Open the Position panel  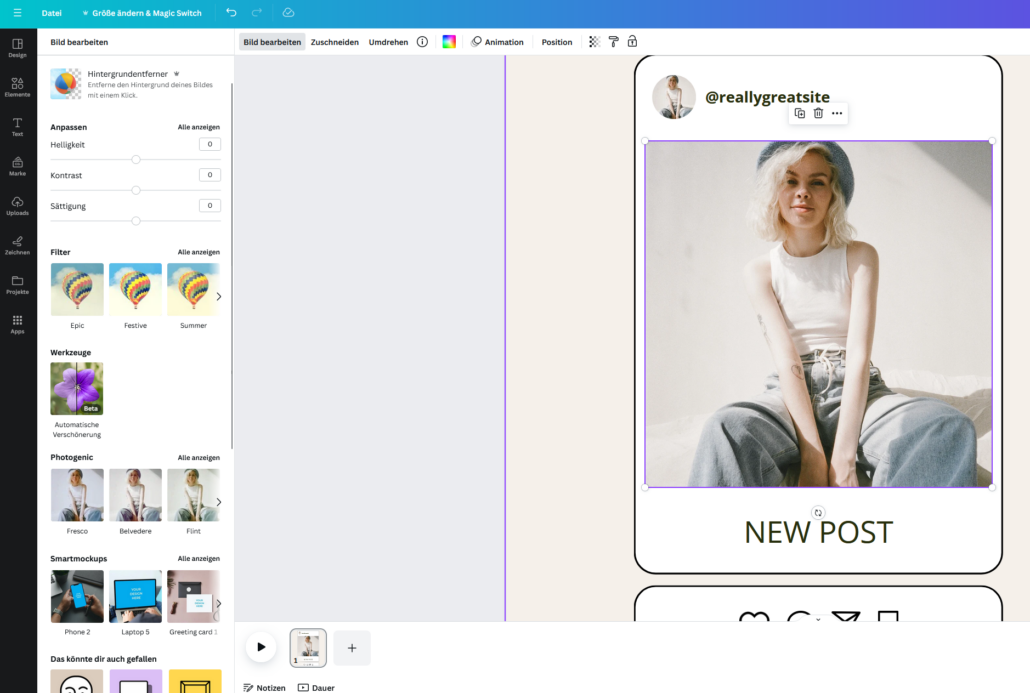tap(557, 42)
